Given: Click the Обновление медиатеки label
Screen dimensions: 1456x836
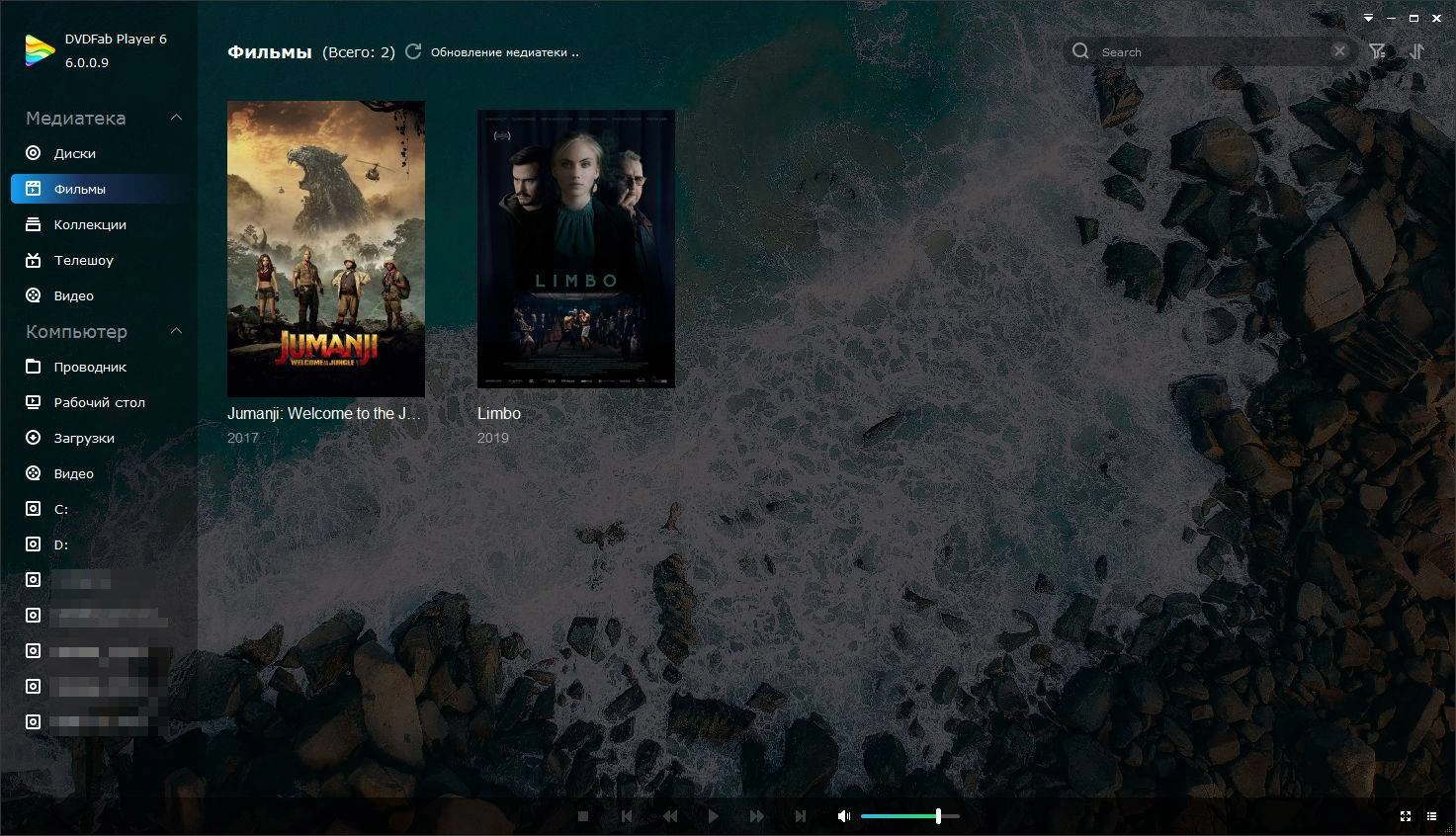Looking at the screenshot, I should click(x=505, y=52).
